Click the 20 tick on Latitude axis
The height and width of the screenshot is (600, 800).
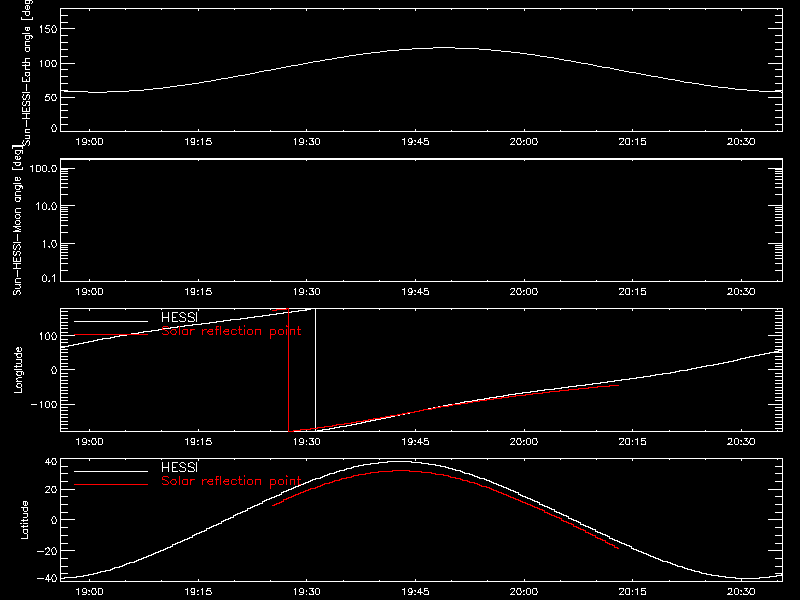click(x=51, y=490)
